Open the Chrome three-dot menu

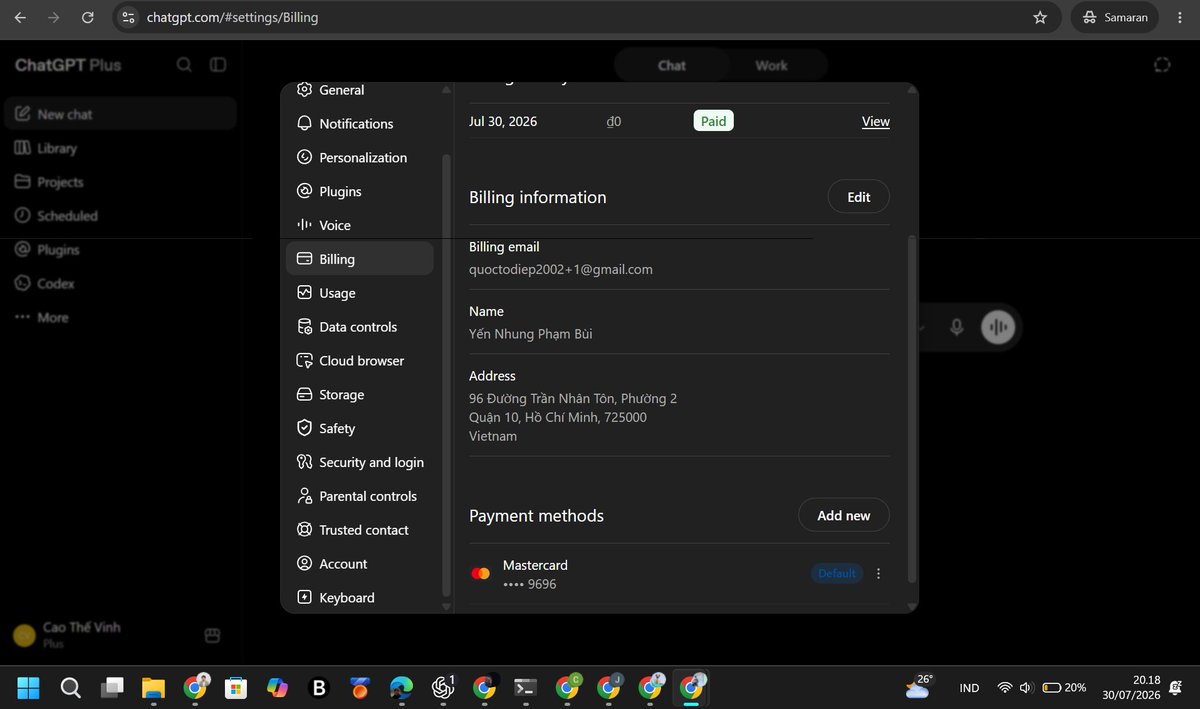(1179, 17)
